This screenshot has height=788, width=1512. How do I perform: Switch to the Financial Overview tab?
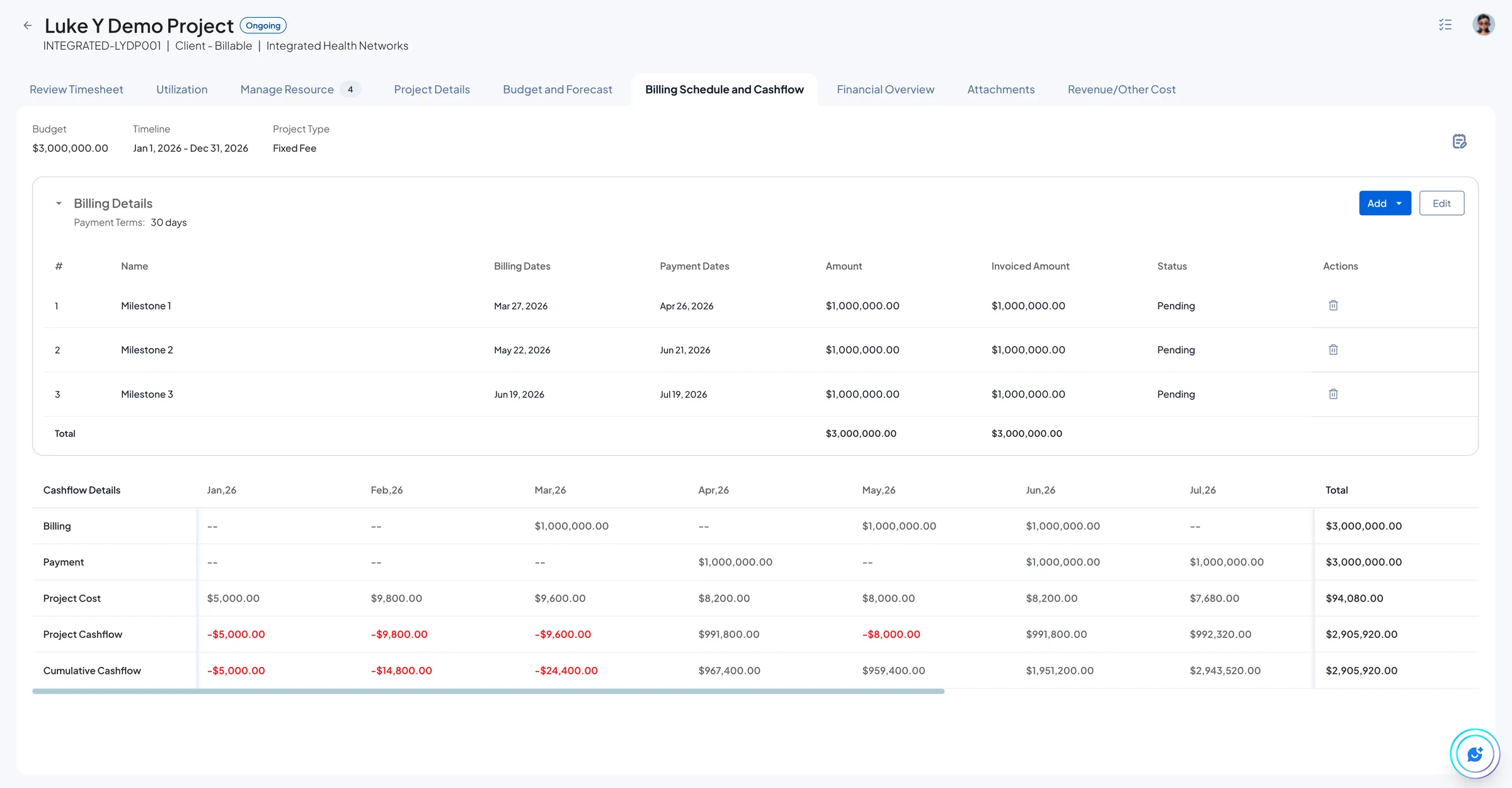885,89
